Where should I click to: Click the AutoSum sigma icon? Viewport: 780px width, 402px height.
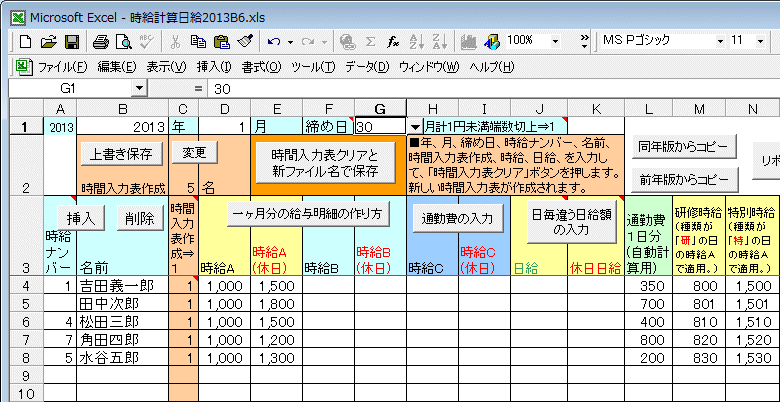pyautogui.click(x=370, y=41)
